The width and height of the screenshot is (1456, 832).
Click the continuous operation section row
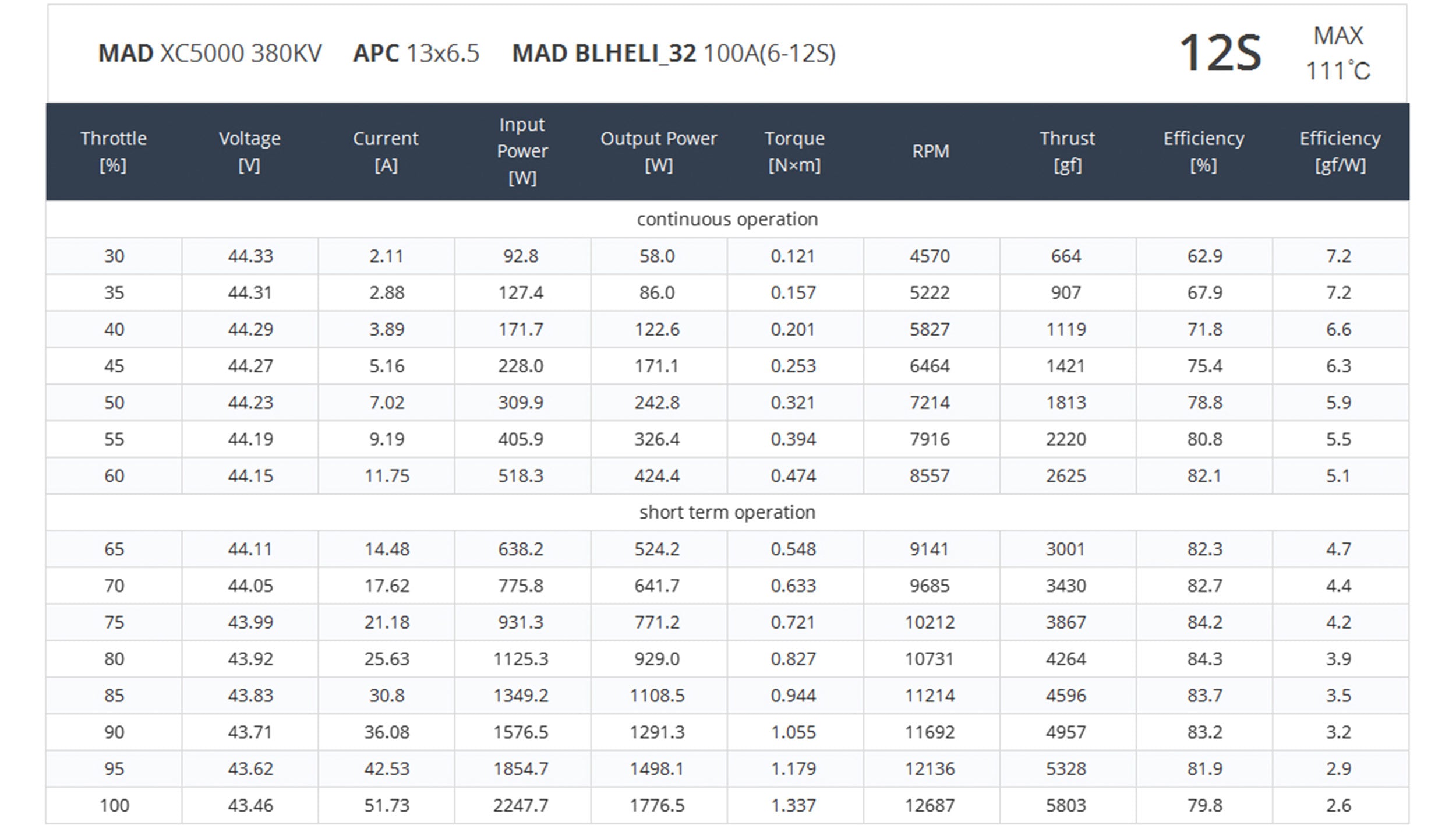727,220
